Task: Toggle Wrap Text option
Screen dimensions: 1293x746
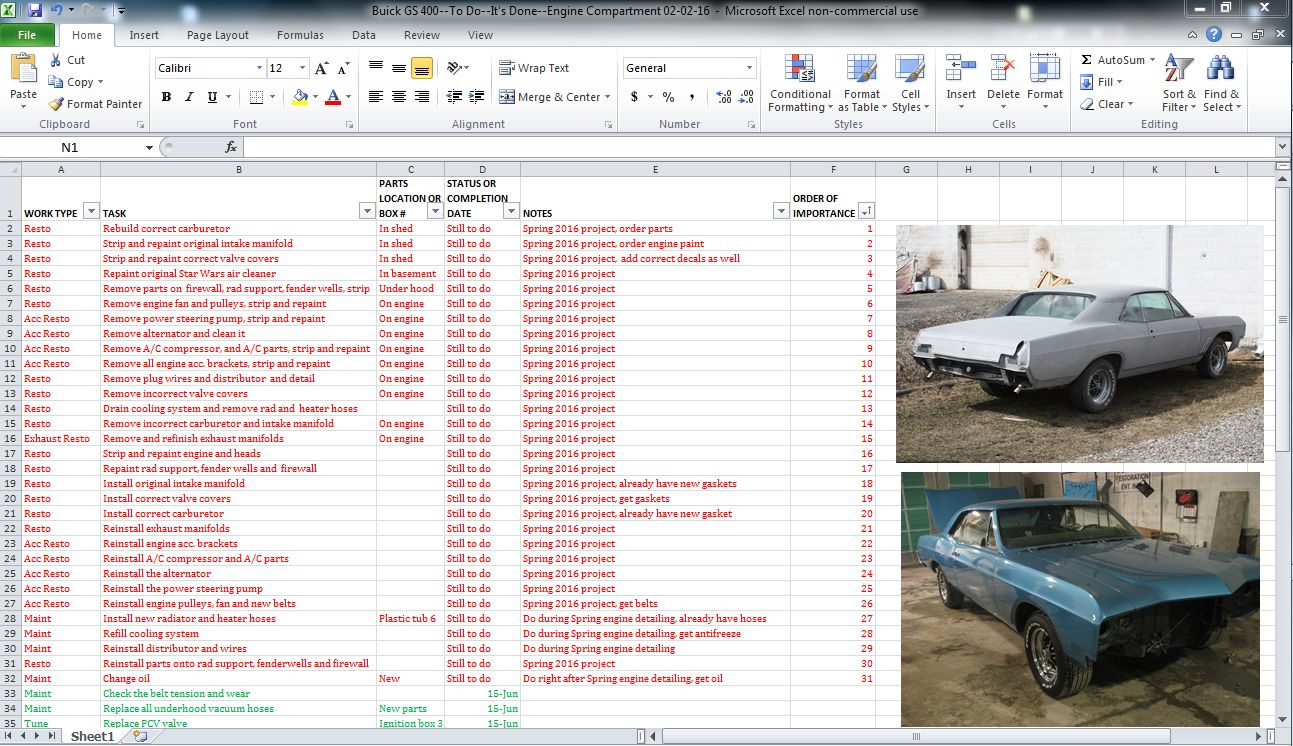Action: pos(534,68)
